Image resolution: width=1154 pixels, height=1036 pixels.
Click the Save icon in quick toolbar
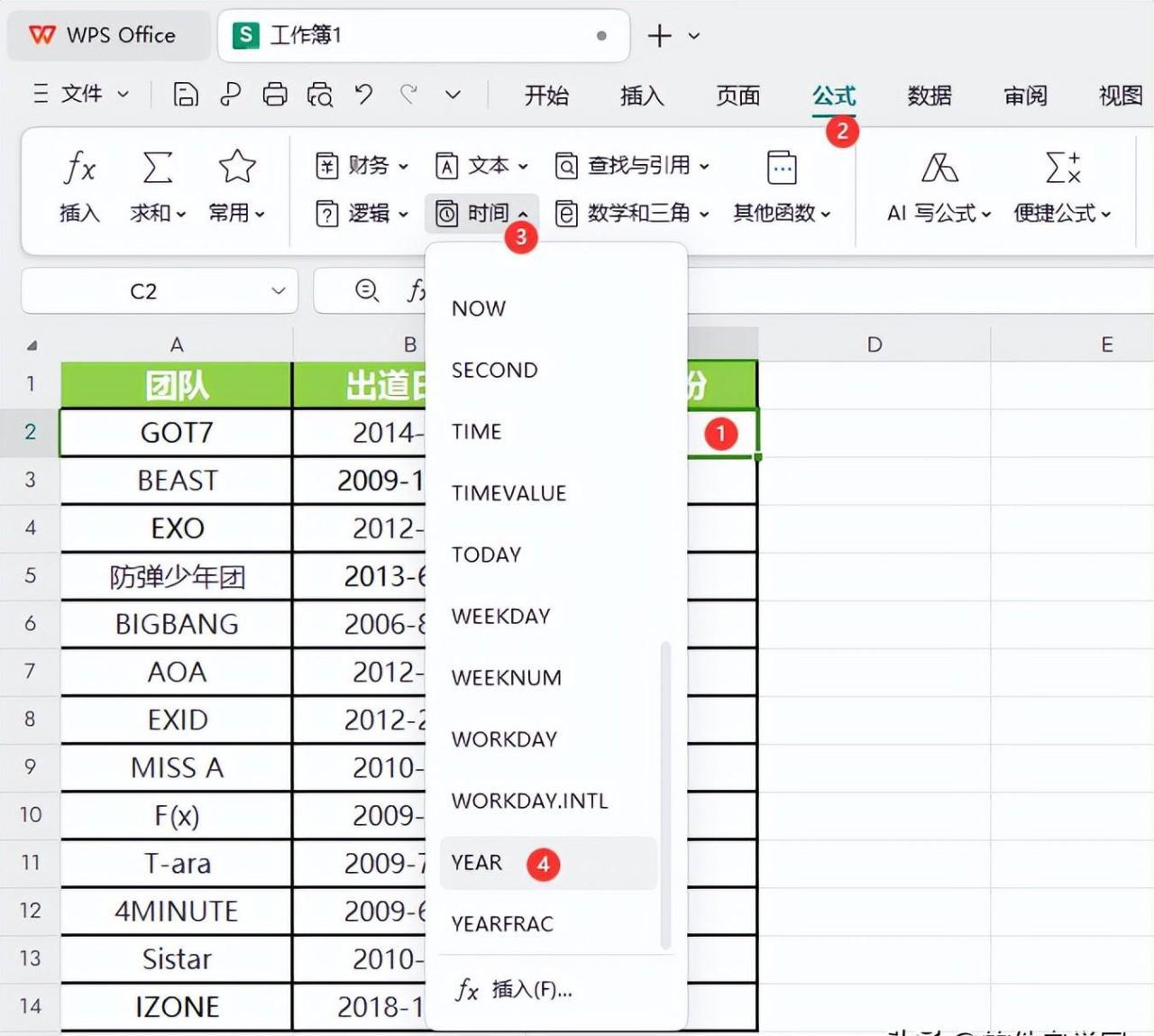(x=185, y=94)
